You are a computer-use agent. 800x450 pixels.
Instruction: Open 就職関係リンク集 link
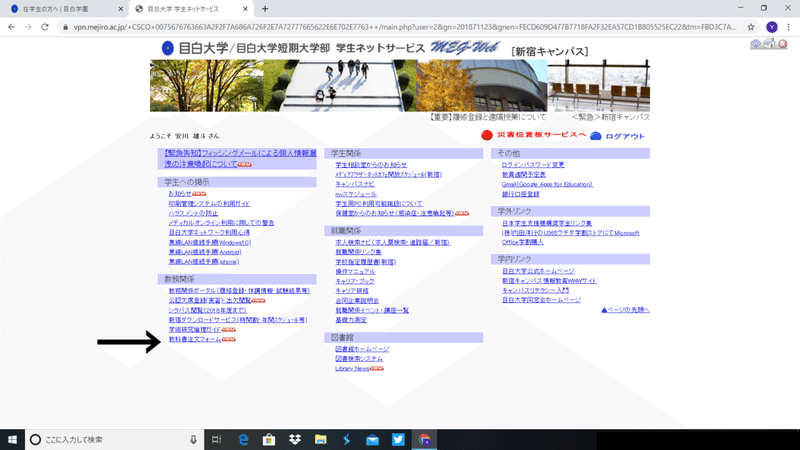point(358,252)
